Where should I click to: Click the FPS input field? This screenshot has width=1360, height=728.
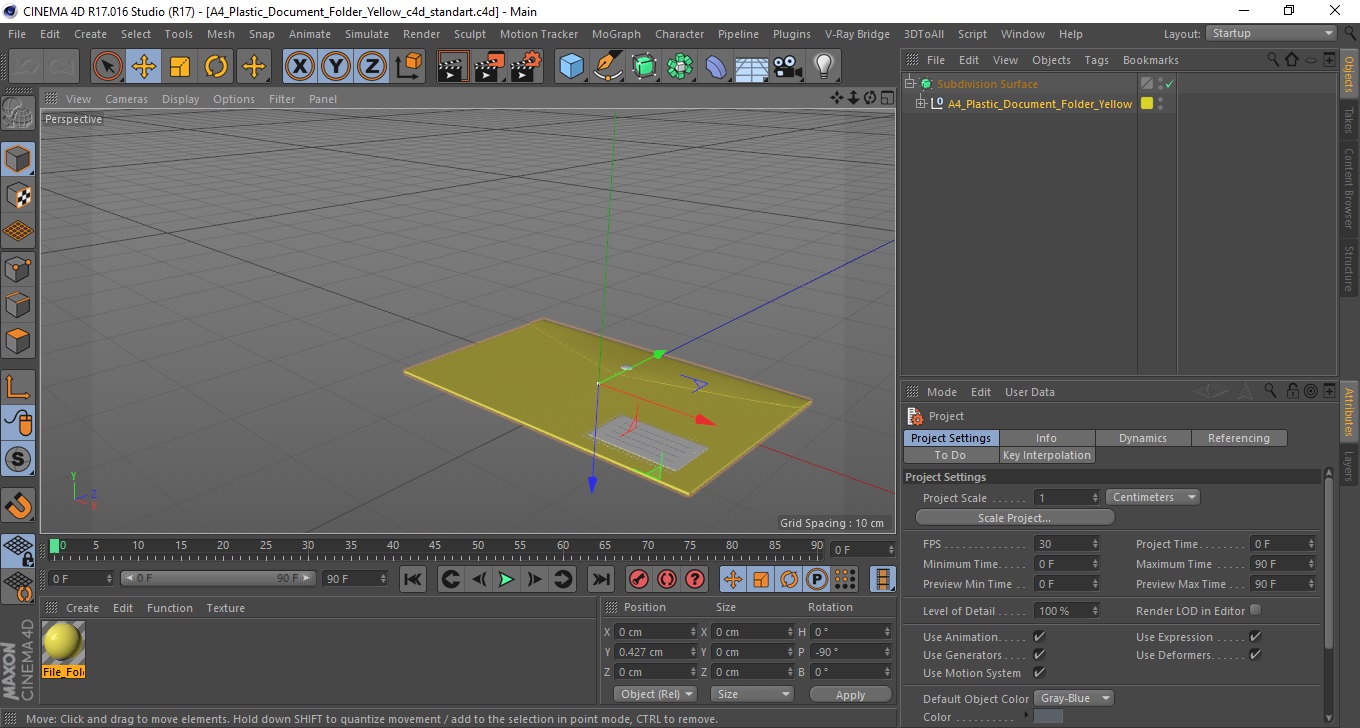click(x=1066, y=544)
